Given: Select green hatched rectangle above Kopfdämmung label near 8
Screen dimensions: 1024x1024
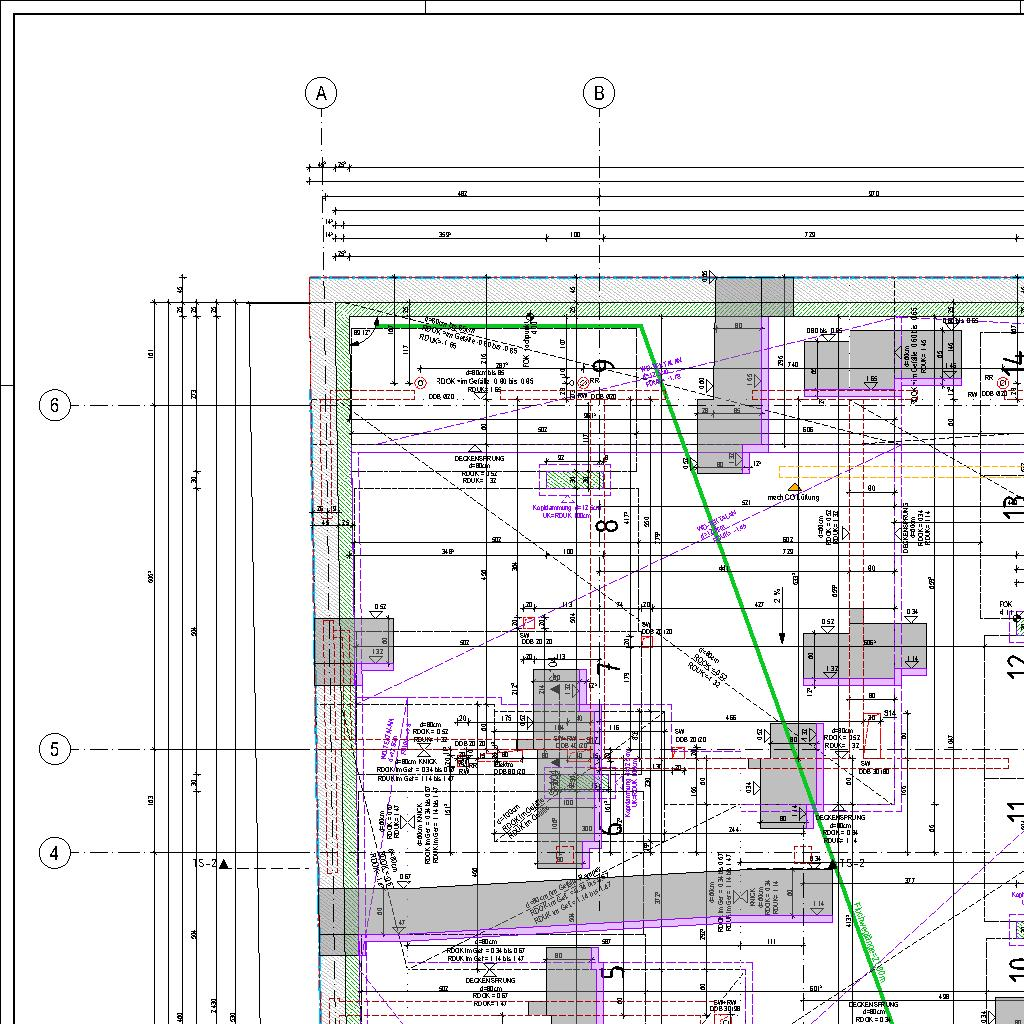Looking at the screenshot, I should 573,480.
